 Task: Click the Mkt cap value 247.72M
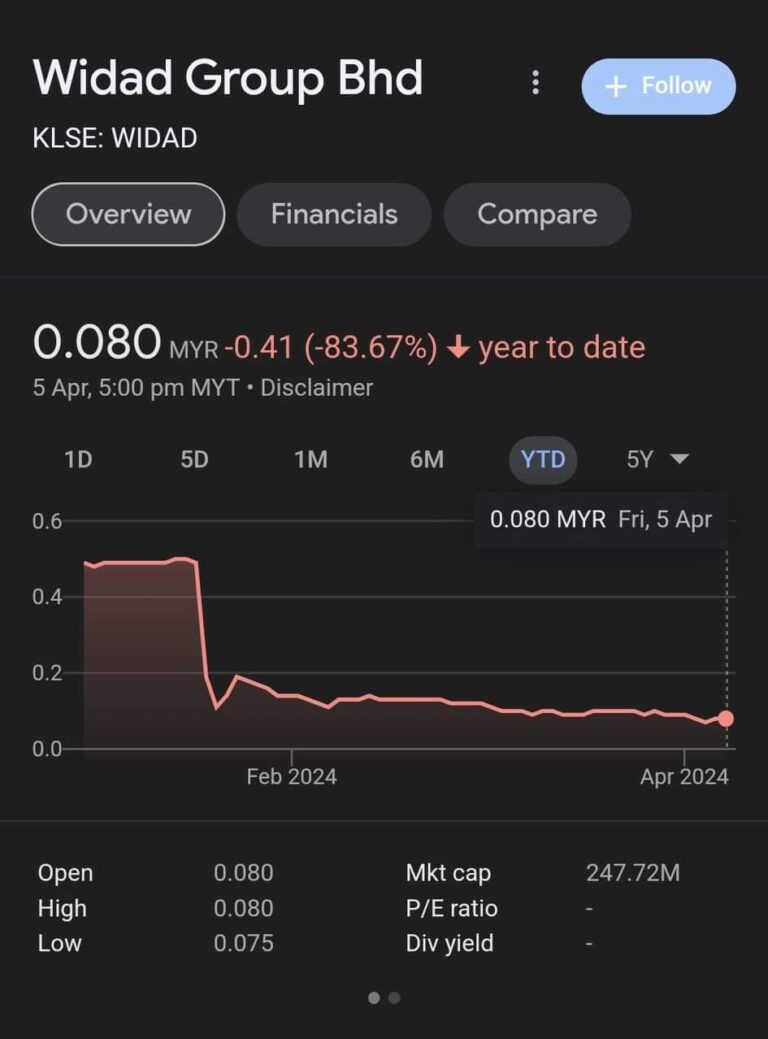coord(632,873)
